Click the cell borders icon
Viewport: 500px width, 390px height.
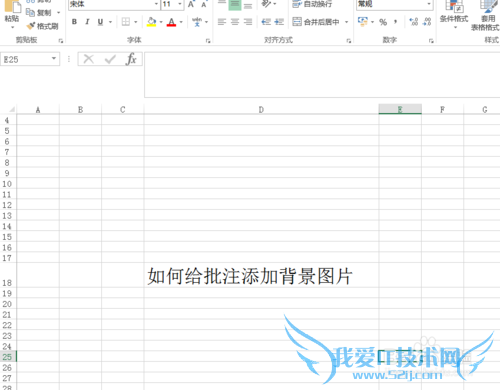126,22
